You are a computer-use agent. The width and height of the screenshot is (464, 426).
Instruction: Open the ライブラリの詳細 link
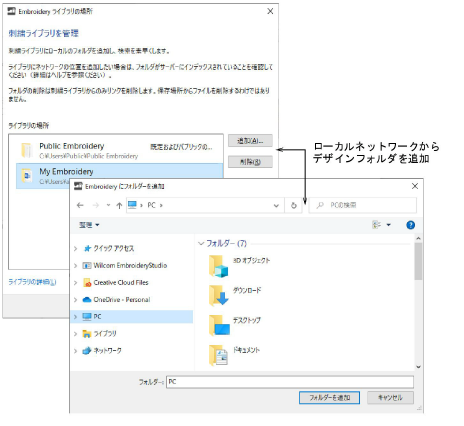click(x=32, y=282)
